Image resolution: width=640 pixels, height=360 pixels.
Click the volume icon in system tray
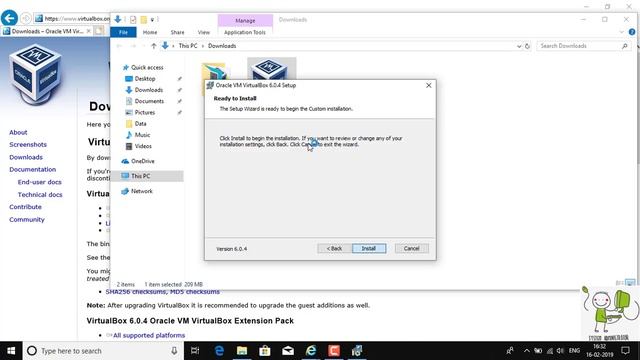point(560,351)
